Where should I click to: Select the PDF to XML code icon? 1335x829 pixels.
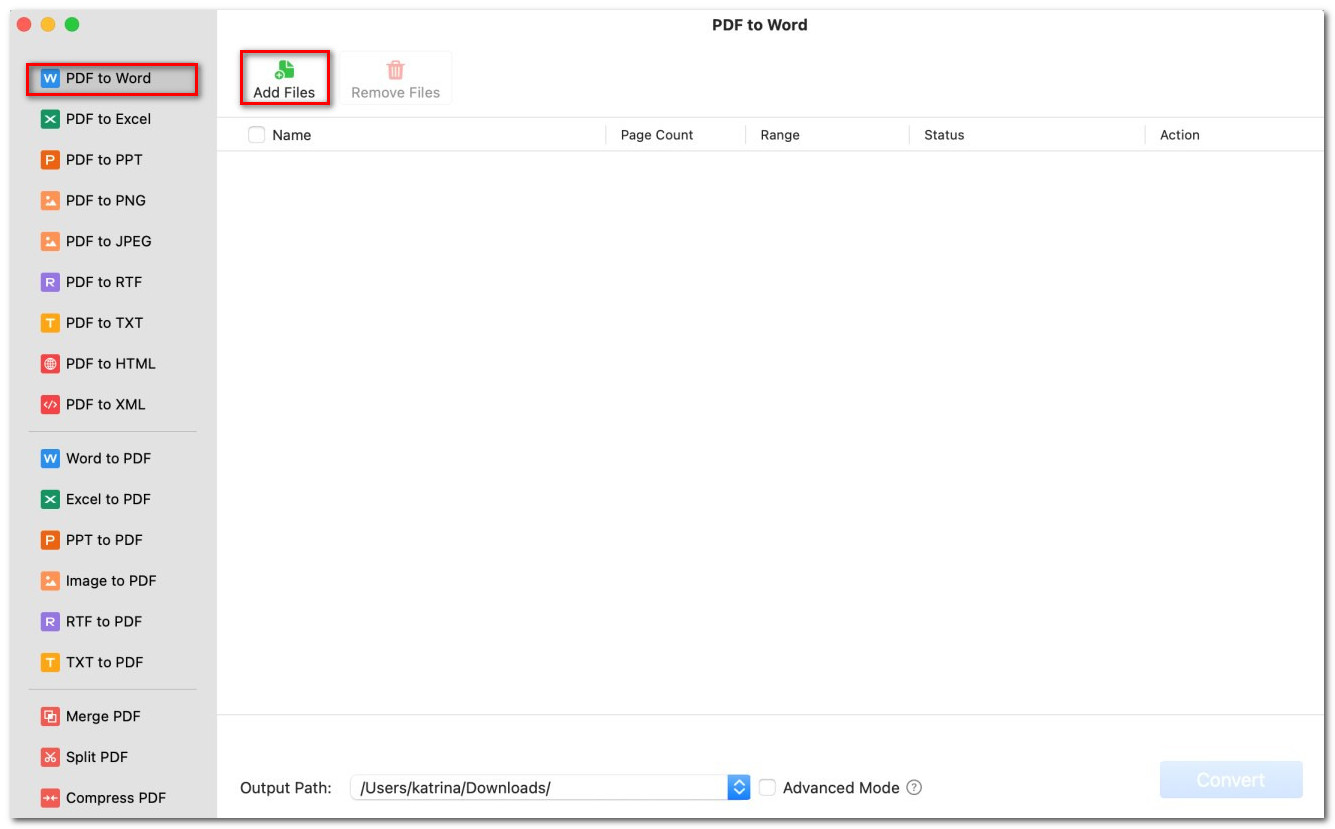50,405
